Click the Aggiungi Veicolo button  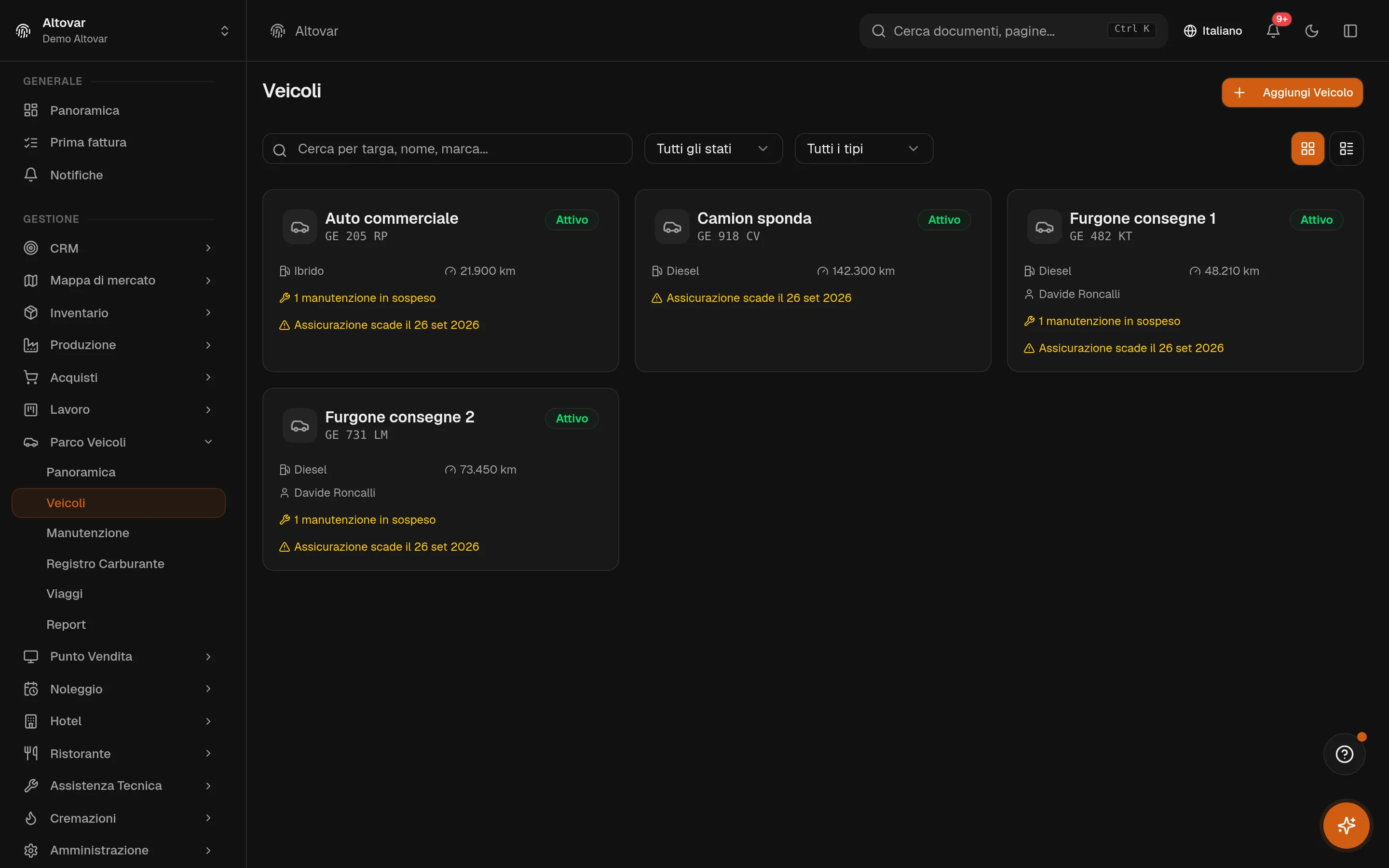pyautogui.click(x=1292, y=93)
